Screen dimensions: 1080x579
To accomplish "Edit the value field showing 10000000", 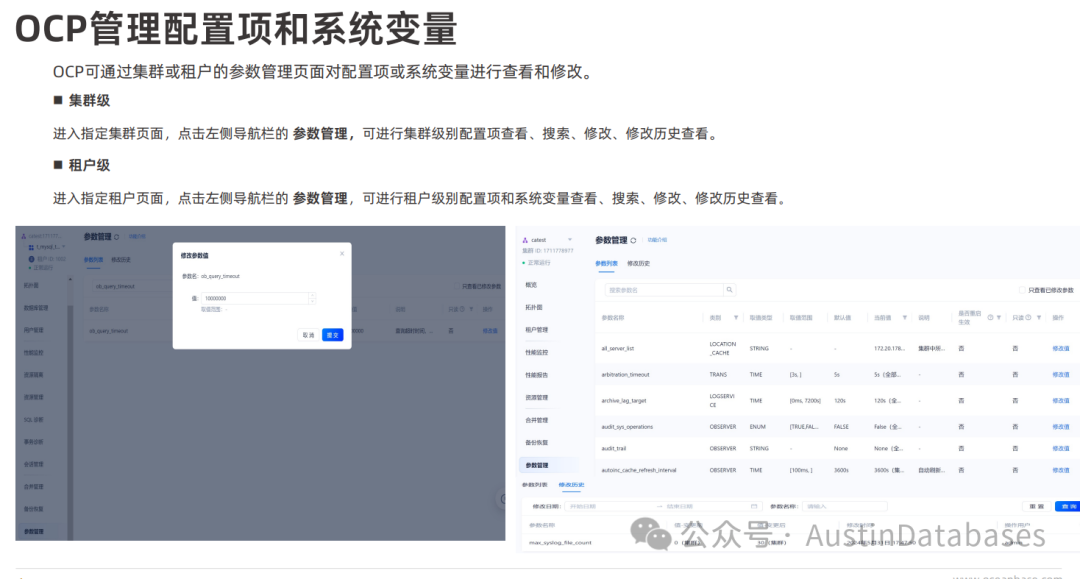I will pyautogui.click(x=255, y=298).
